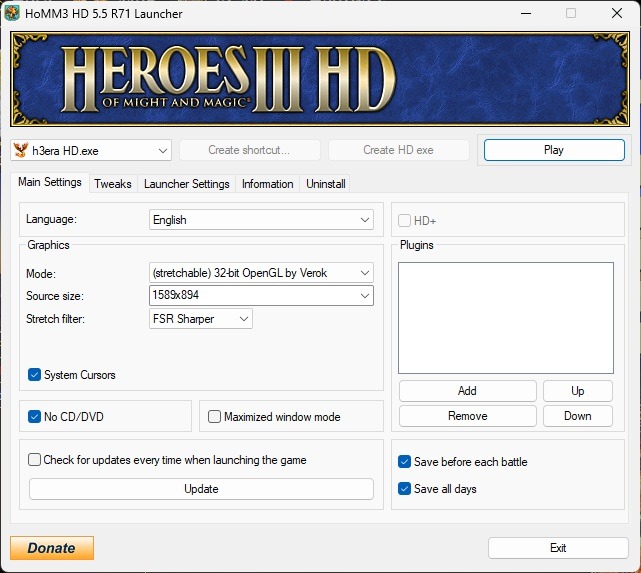Enable Maximized window mode checkbox
Viewport: 641px width, 573px height.
pyautogui.click(x=214, y=416)
